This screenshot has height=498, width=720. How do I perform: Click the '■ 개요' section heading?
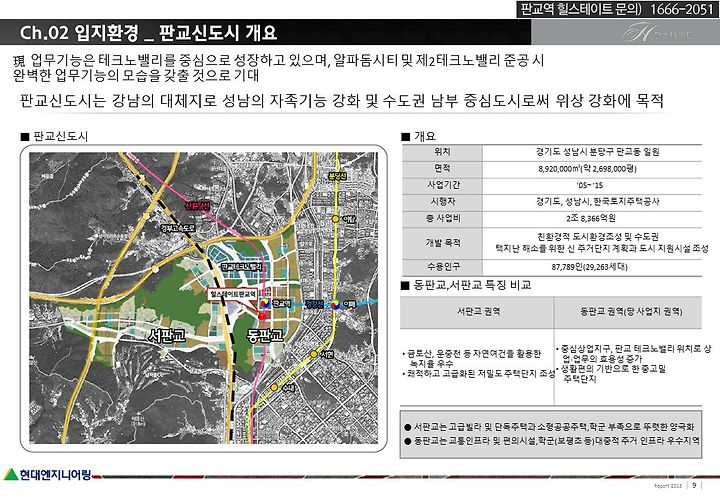pos(418,136)
